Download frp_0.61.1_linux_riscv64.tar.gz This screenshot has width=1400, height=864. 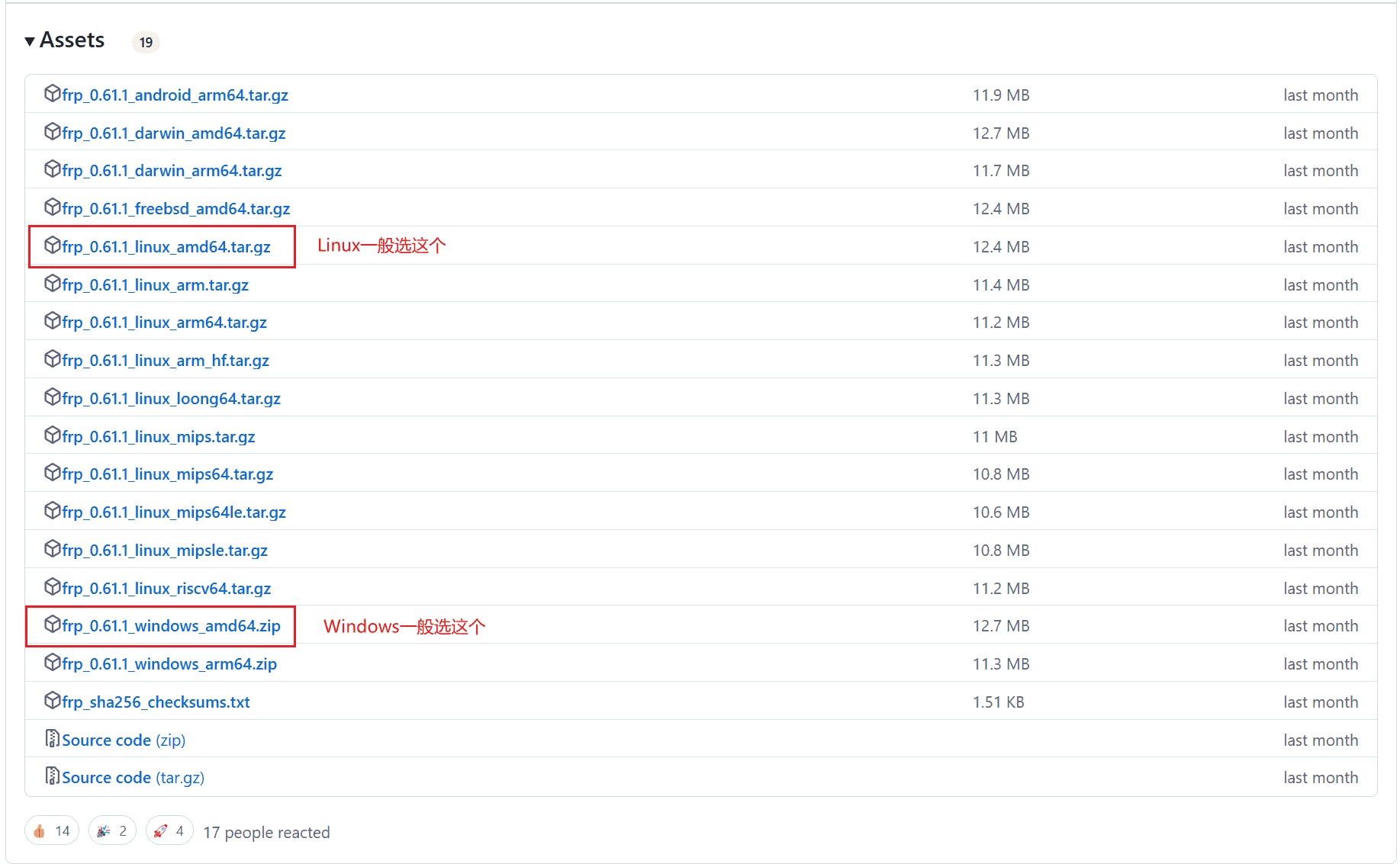[x=166, y=589]
